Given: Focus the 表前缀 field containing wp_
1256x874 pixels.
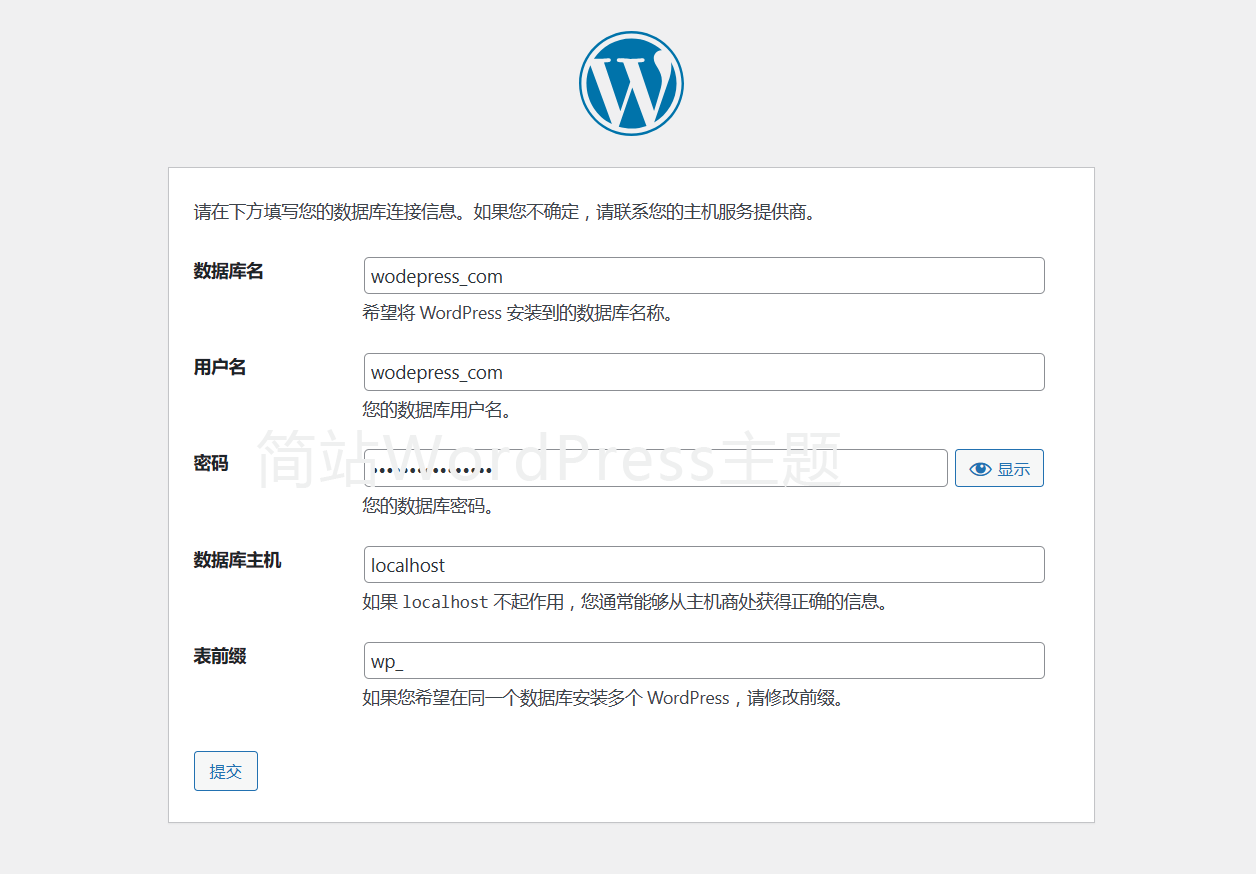Looking at the screenshot, I should pyautogui.click(x=703, y=661).
